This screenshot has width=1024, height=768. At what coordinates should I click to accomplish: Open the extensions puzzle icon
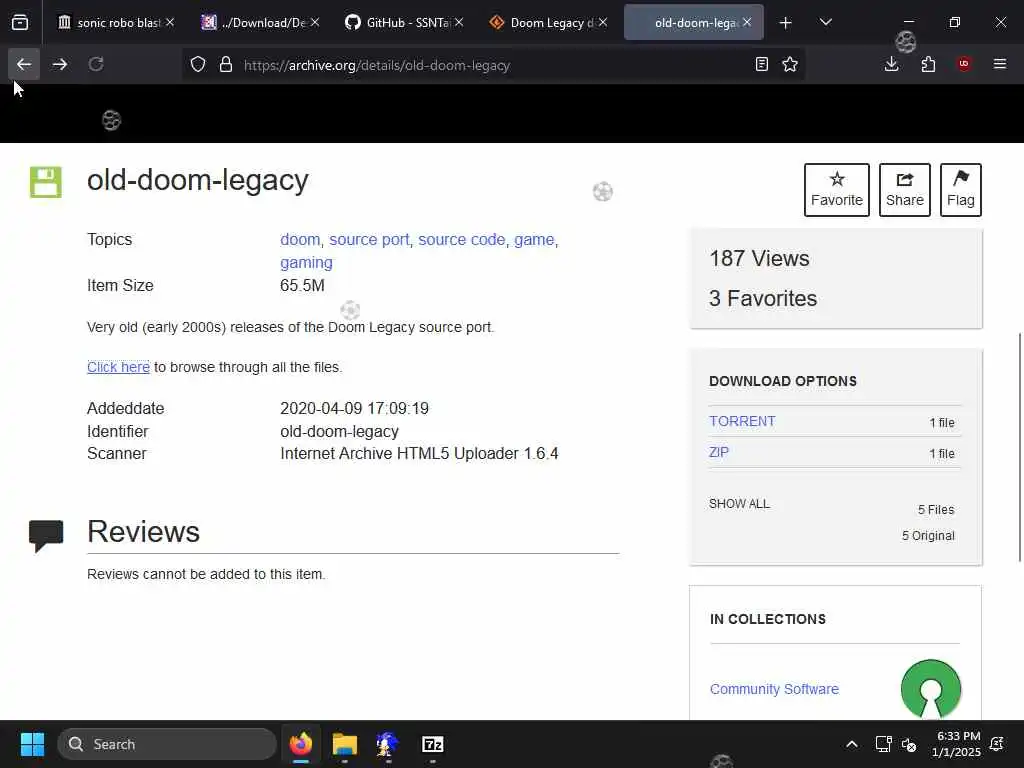pyautogui.click(x=928, y=65)
